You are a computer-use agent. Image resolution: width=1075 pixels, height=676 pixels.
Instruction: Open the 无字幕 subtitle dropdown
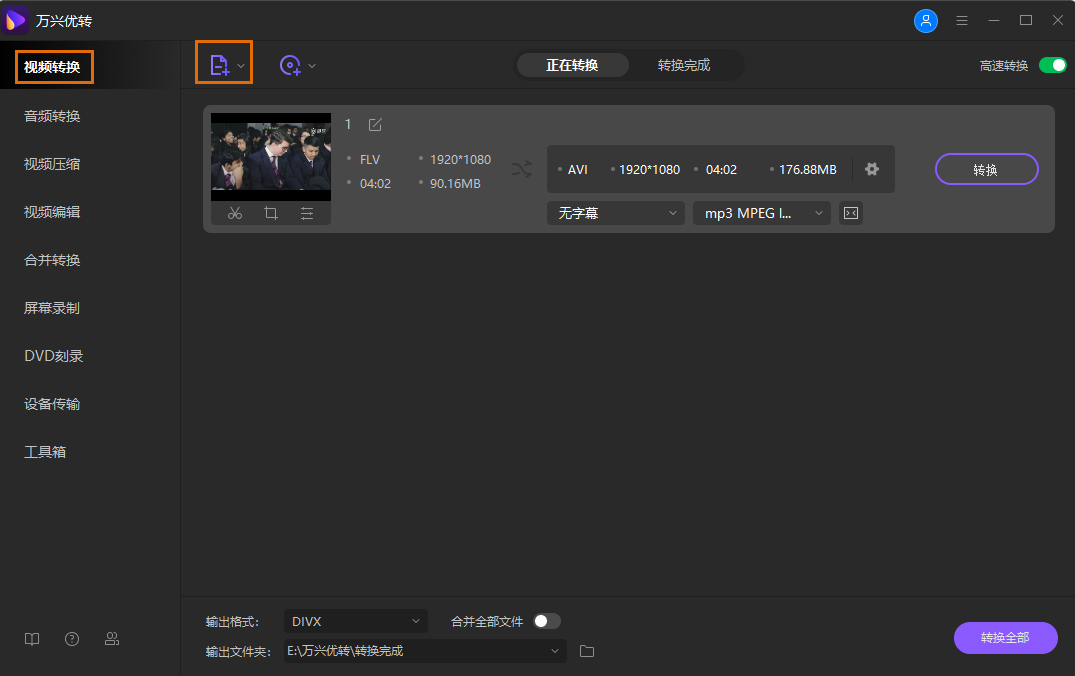pyautogui.click(x=615, y=212)
